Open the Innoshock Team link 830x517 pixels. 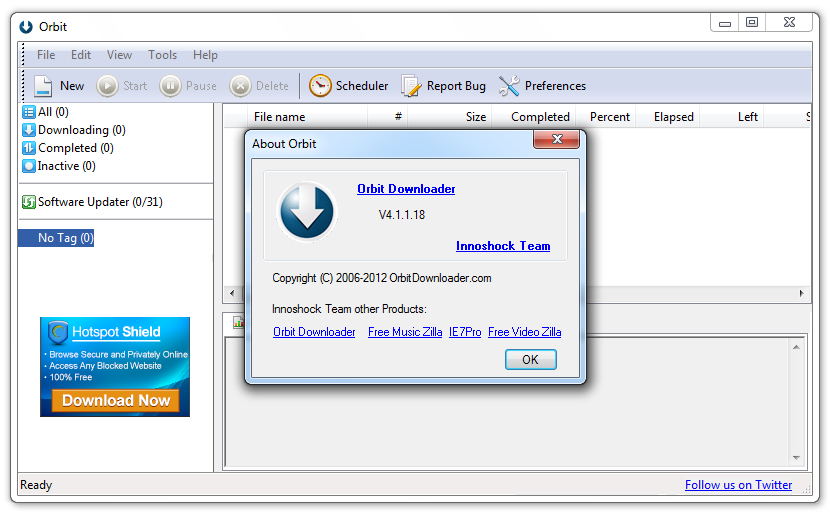coord(503,246)
